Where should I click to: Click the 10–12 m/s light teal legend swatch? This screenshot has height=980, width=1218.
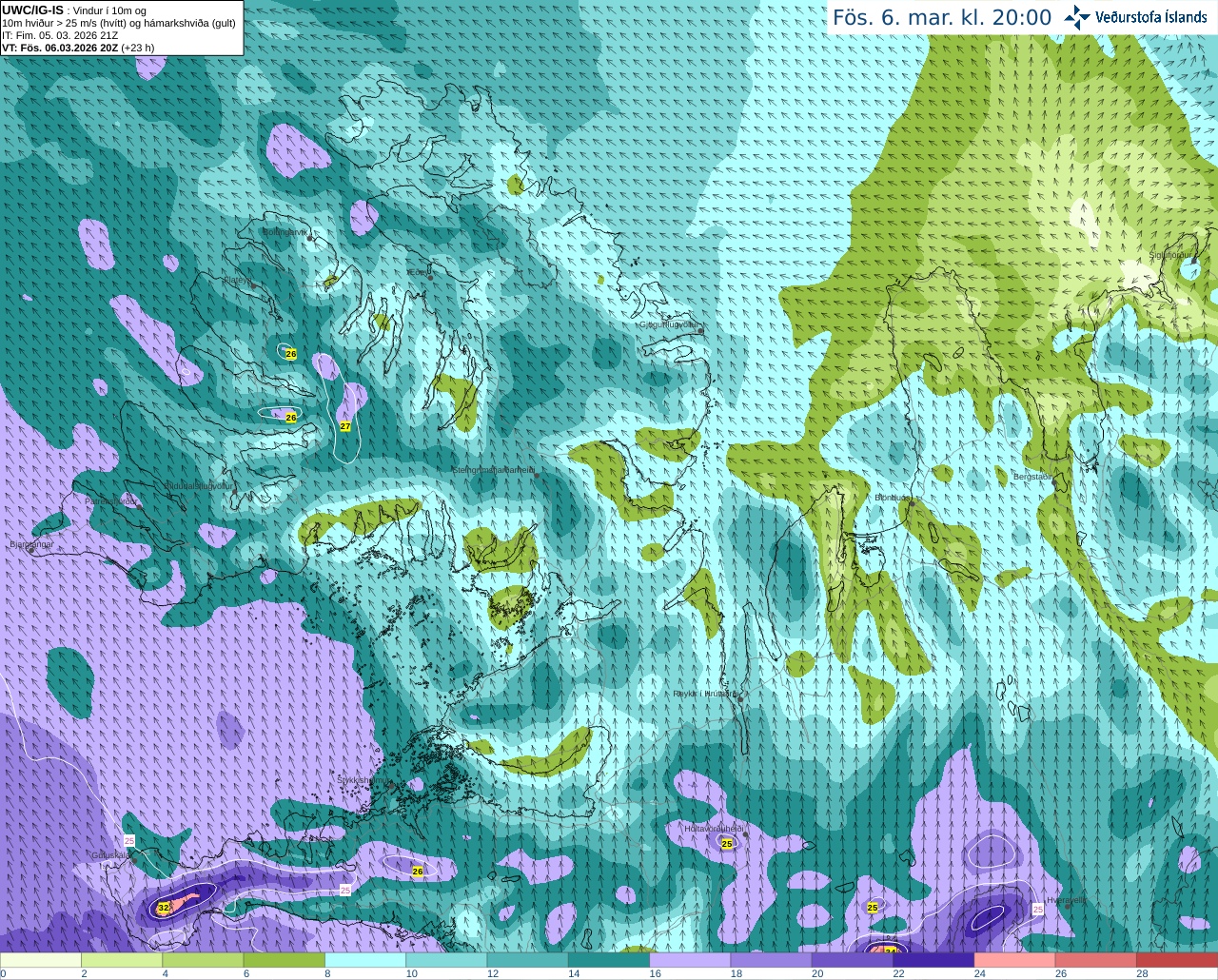(447, 960)
